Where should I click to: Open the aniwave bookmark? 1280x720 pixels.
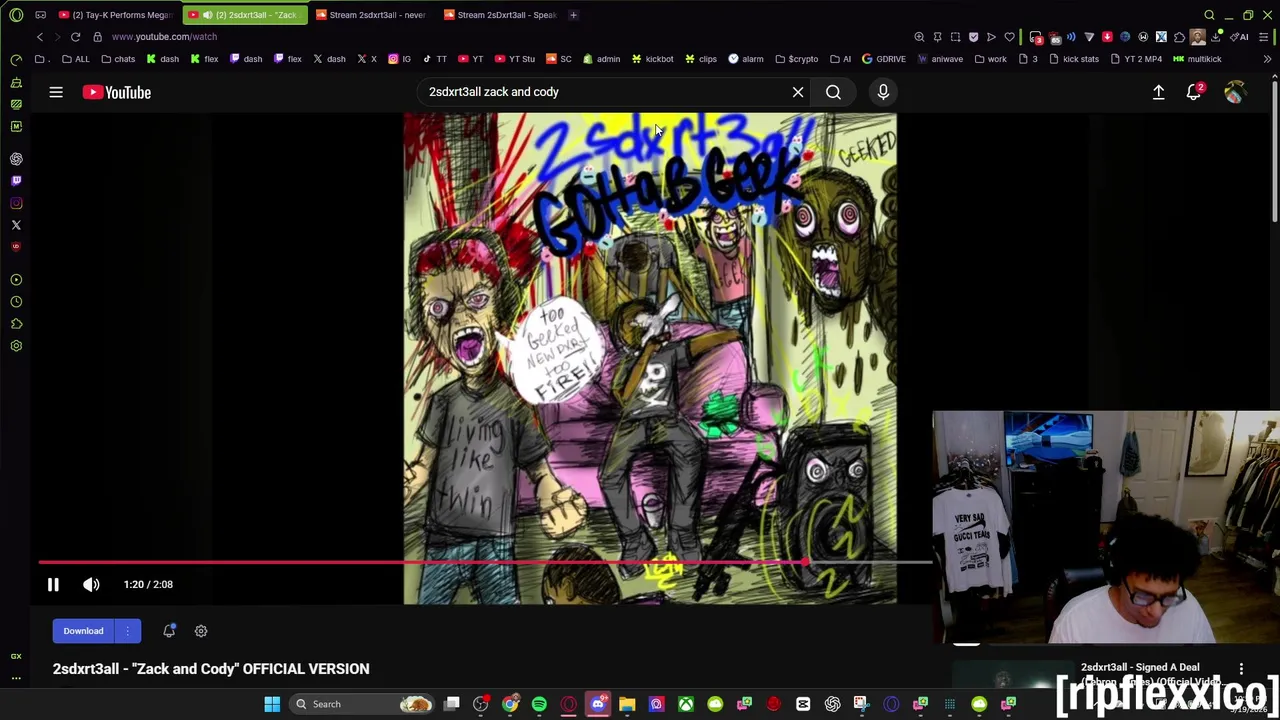[x=940, y=59]
